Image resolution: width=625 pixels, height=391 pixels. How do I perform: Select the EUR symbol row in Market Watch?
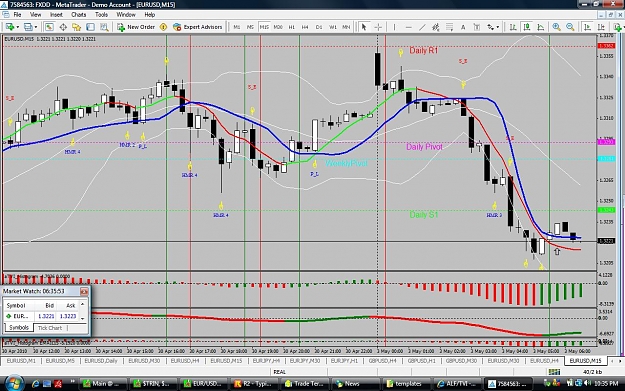[41, 316]
